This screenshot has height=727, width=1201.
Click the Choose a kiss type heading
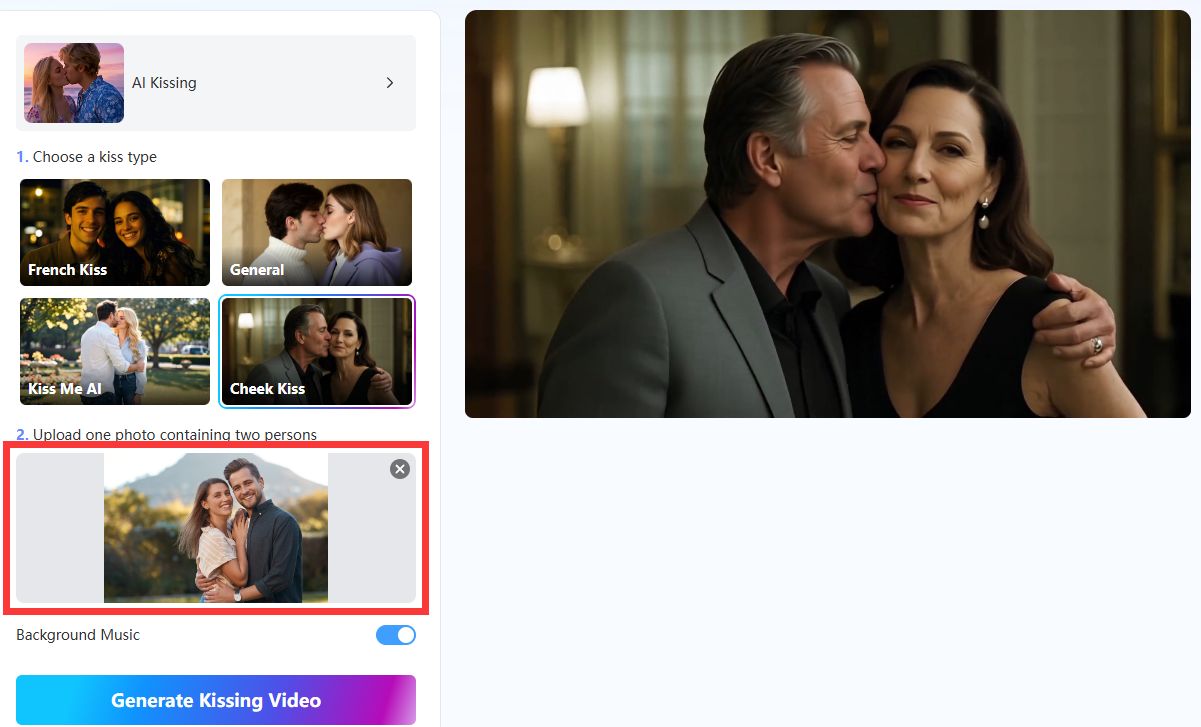tap(94, 157)
